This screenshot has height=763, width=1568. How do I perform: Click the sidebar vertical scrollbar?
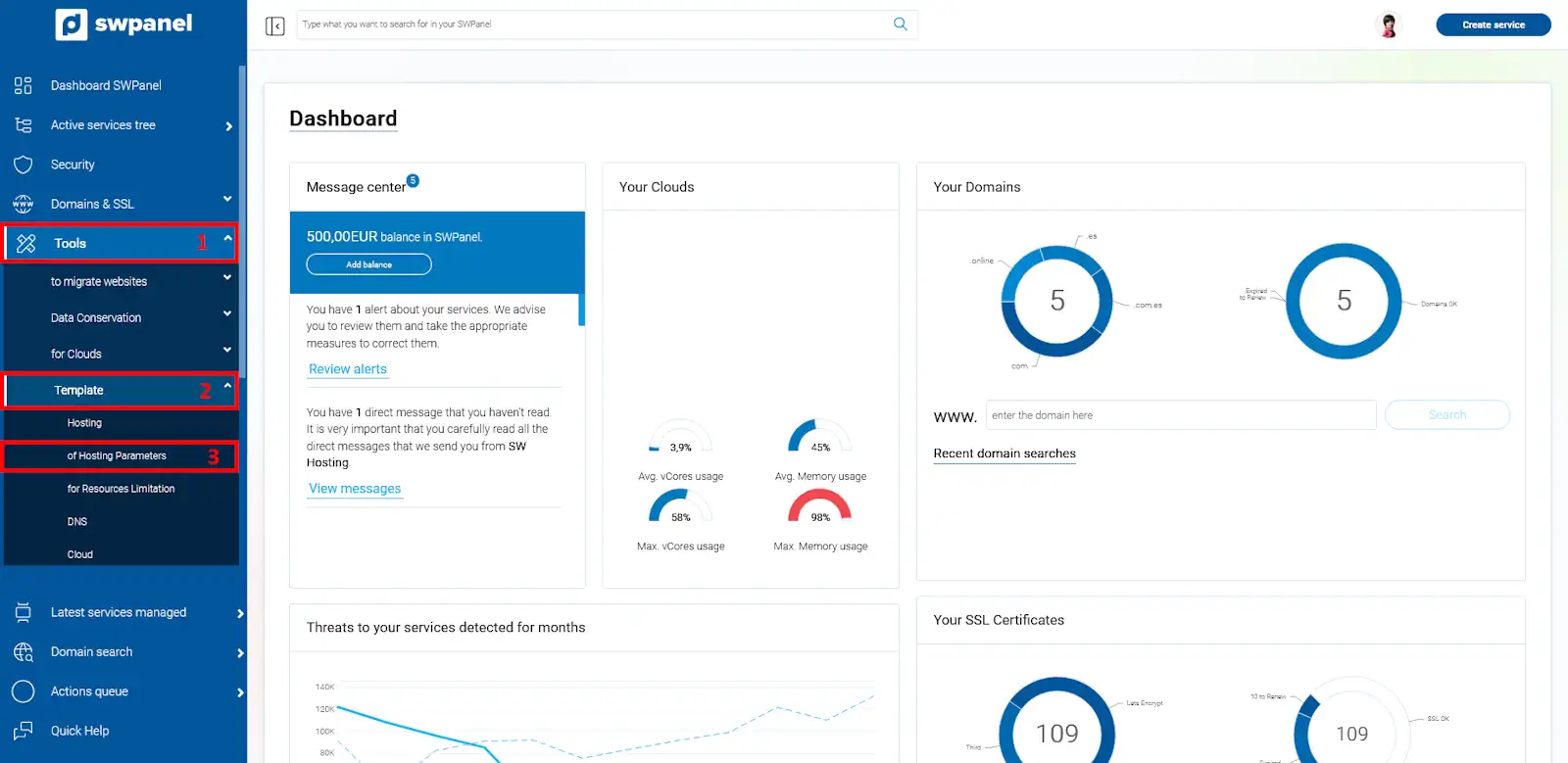pos(242,220)
